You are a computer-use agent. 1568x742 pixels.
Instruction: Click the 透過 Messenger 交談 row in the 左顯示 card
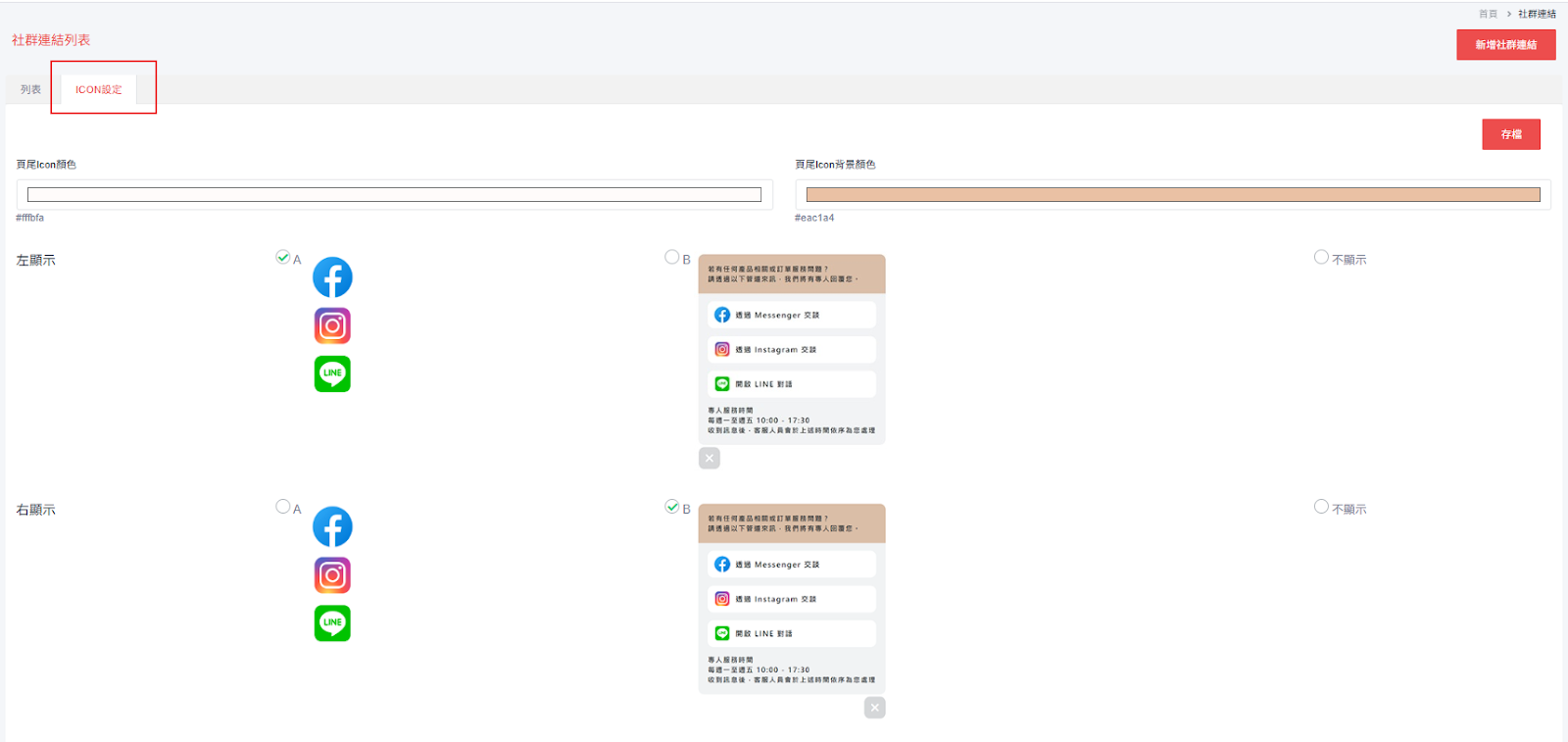[792, 315]
